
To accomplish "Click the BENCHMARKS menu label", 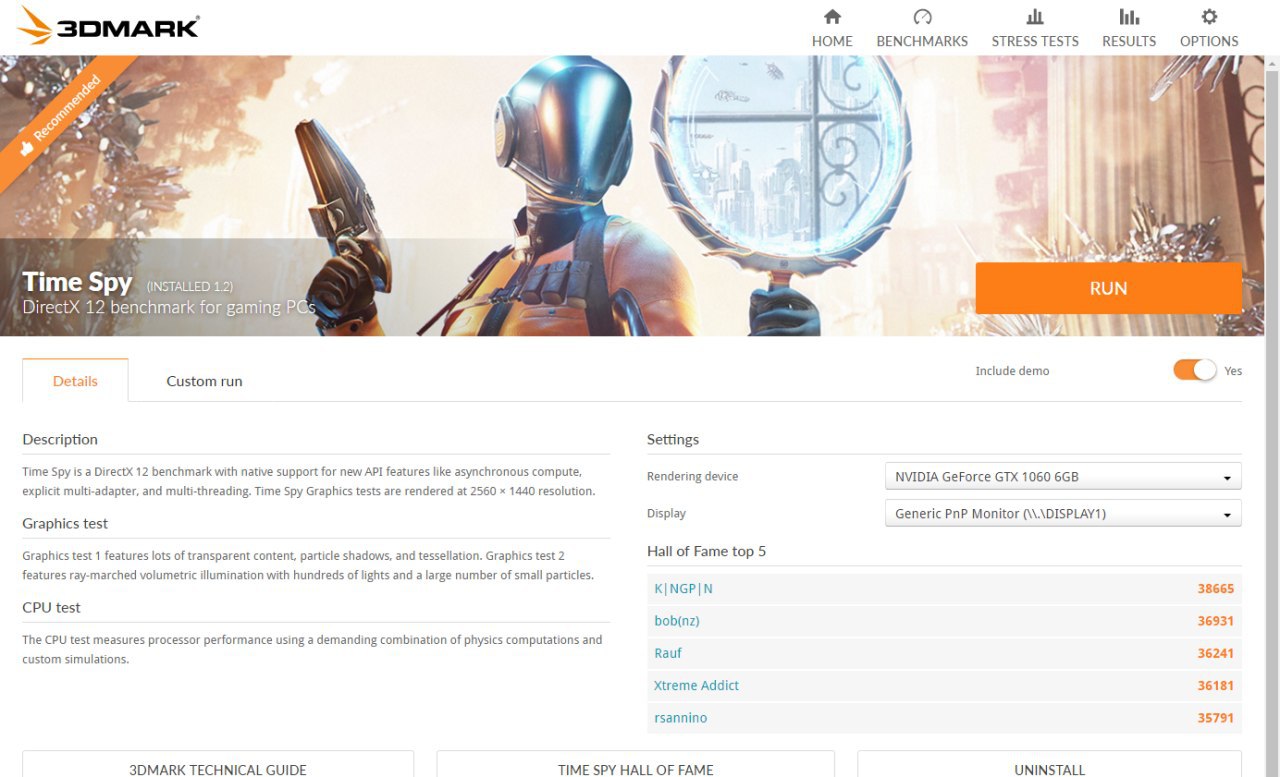I will point(922,41).
